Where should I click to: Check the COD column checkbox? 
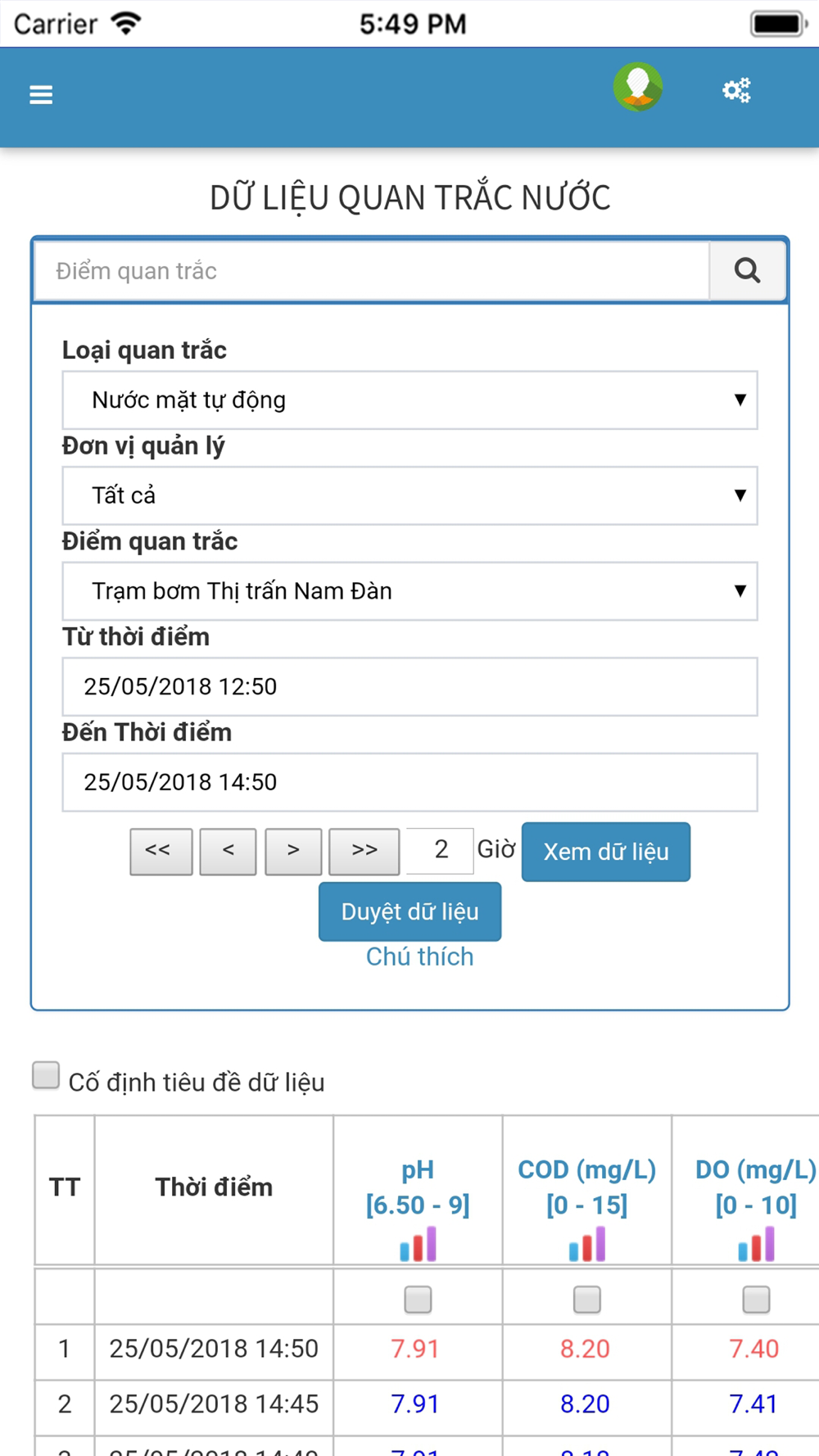pos(587,1299)
